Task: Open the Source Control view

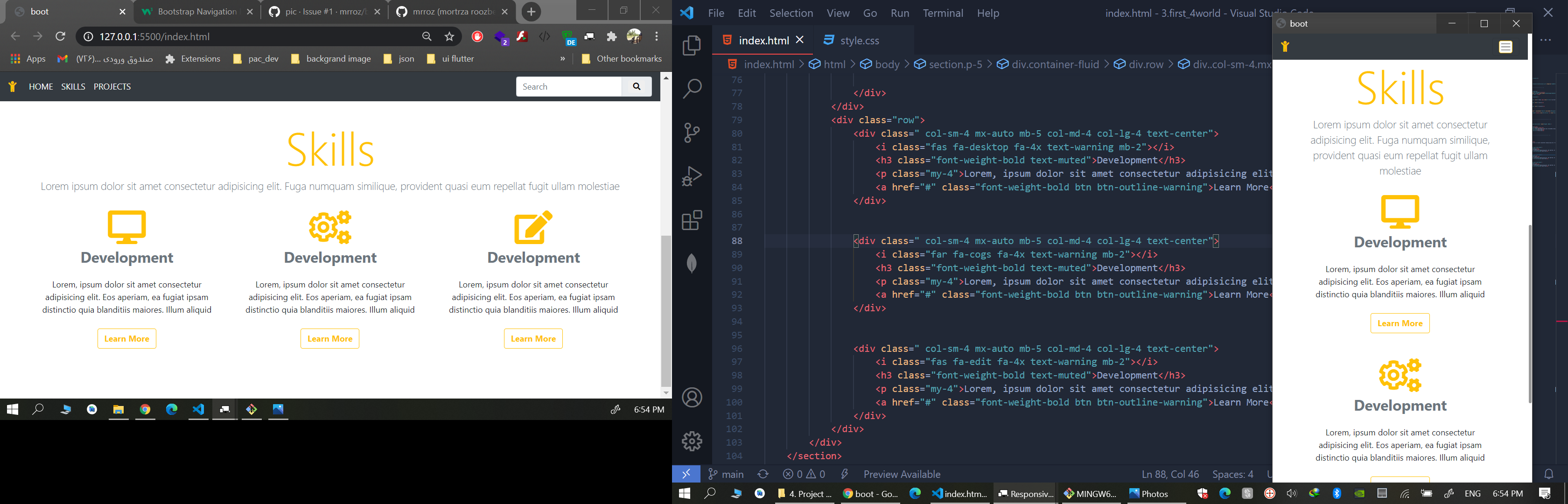Action: pyautogui.click(x=692, y=132)
